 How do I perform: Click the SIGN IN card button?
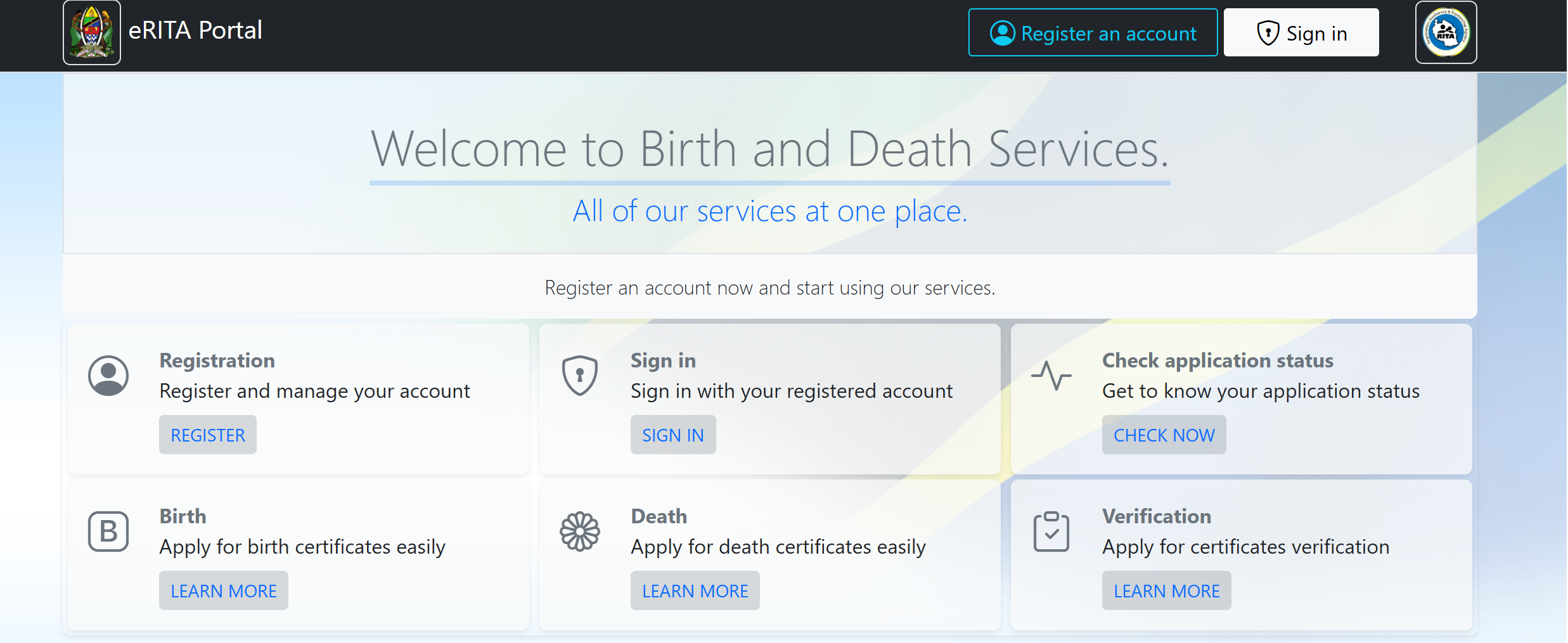[672, 435]
